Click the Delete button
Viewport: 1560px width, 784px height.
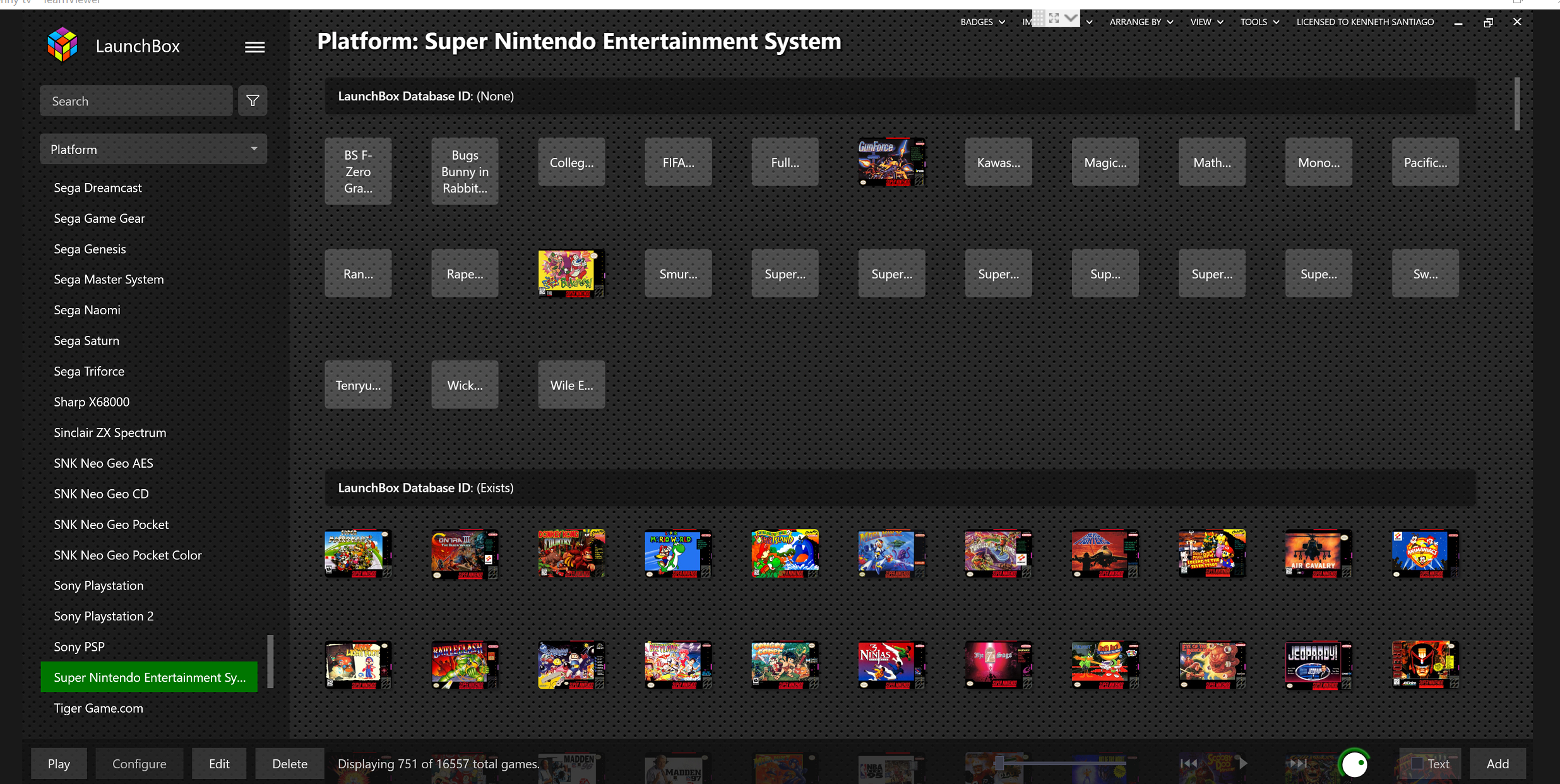tap(290, 764)
